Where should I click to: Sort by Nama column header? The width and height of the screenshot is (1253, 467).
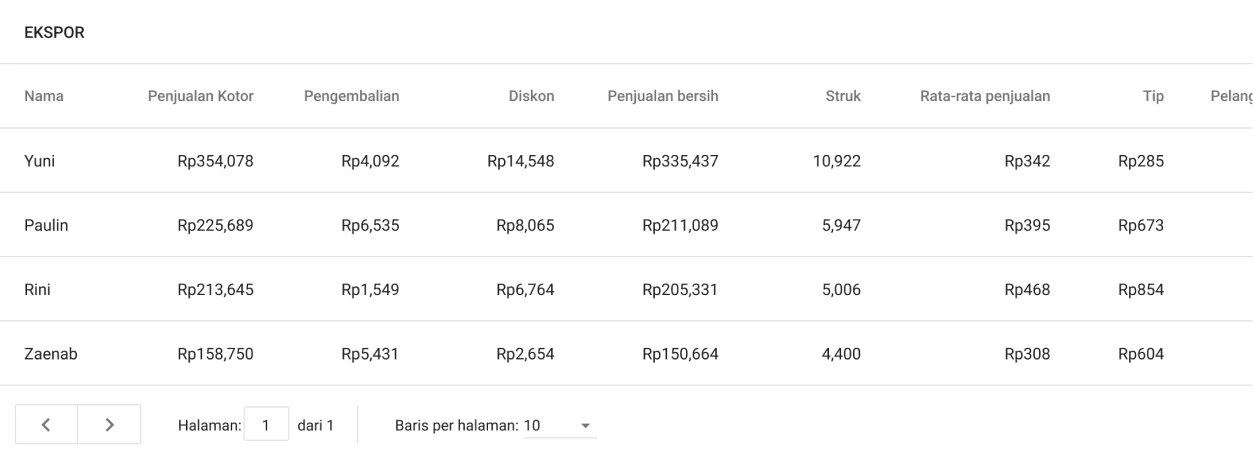click(43, 97)
